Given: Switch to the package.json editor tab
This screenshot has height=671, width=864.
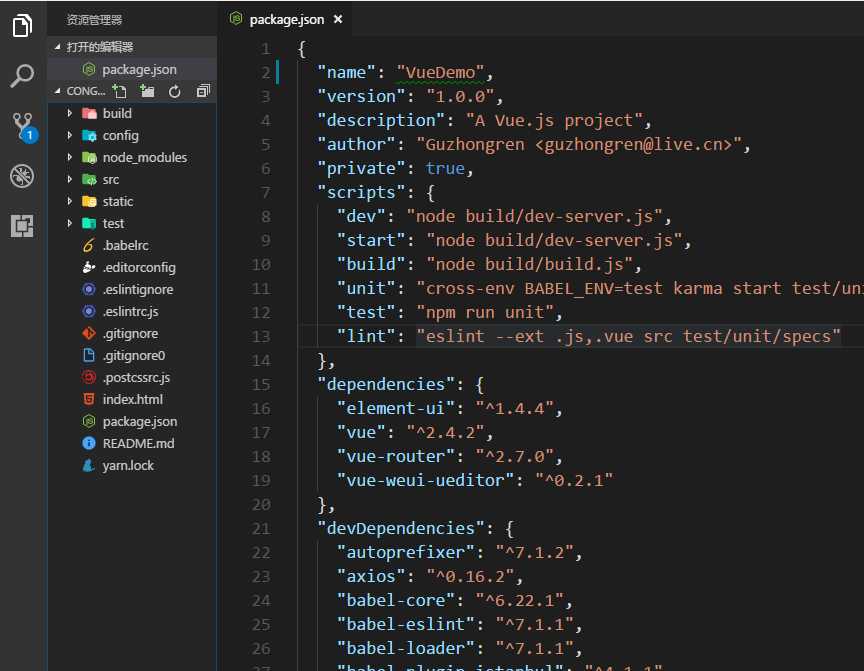Looking at the screenshot, I should tap(286, 19).
